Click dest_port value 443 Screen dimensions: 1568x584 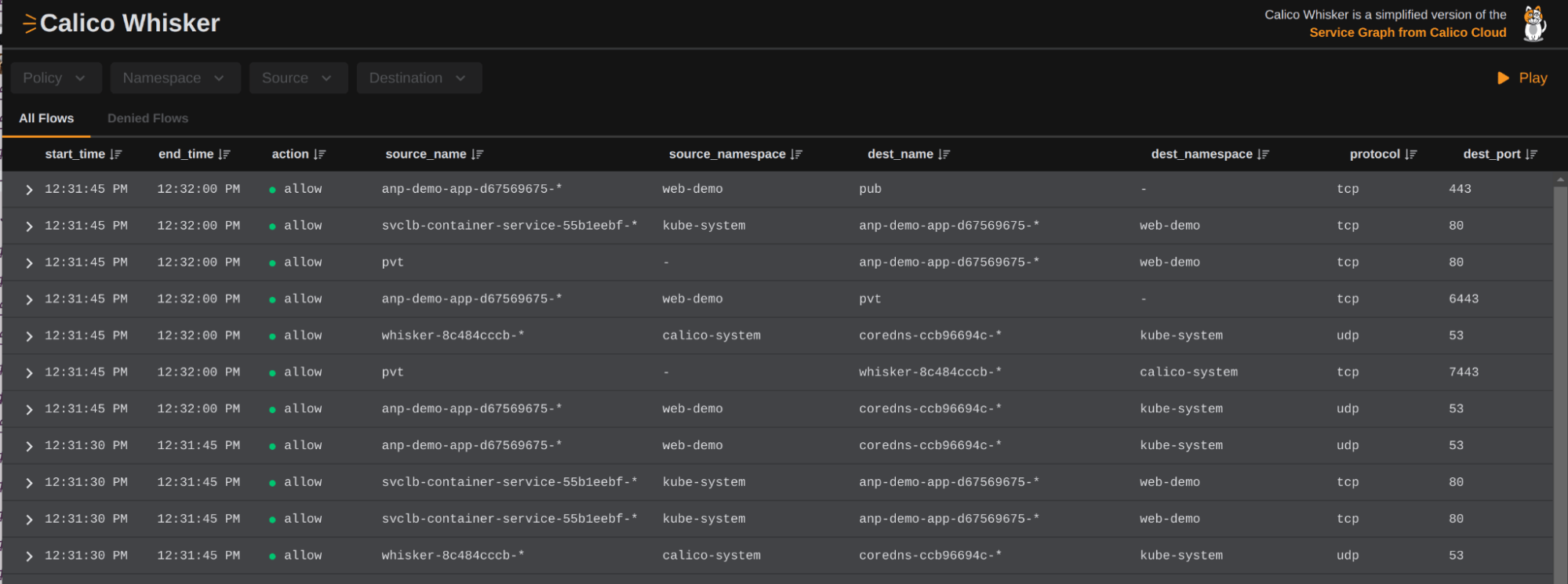tap(1460, 189)
